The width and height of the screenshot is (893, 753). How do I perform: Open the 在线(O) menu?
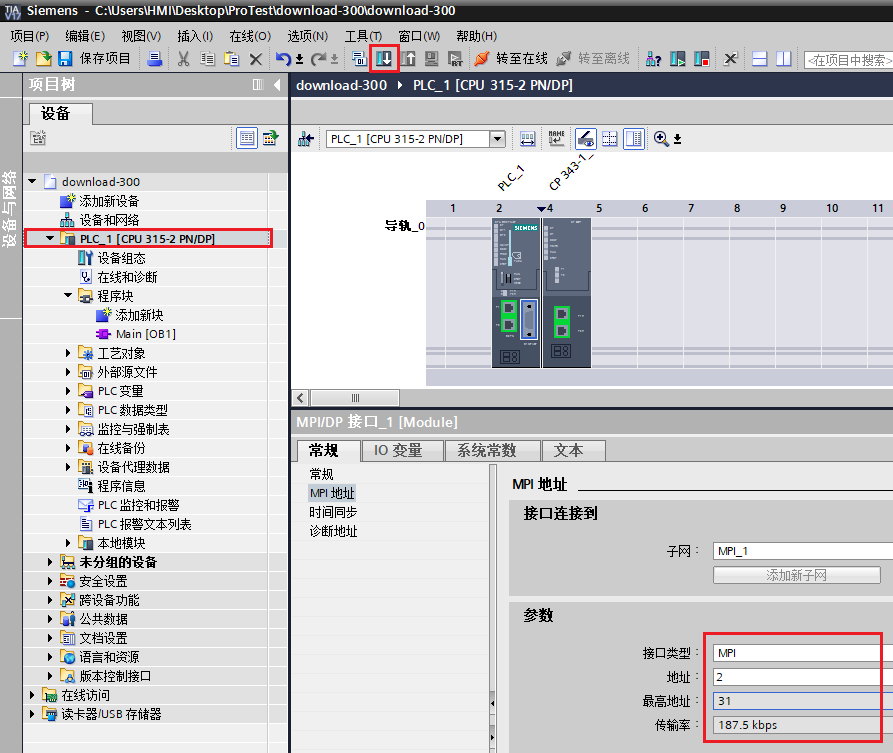coord(250,36)
